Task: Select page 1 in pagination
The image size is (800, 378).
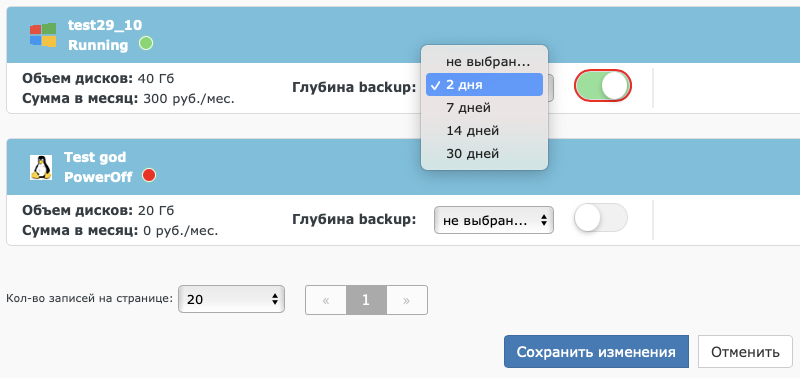Action: click(x=366, y=300)
